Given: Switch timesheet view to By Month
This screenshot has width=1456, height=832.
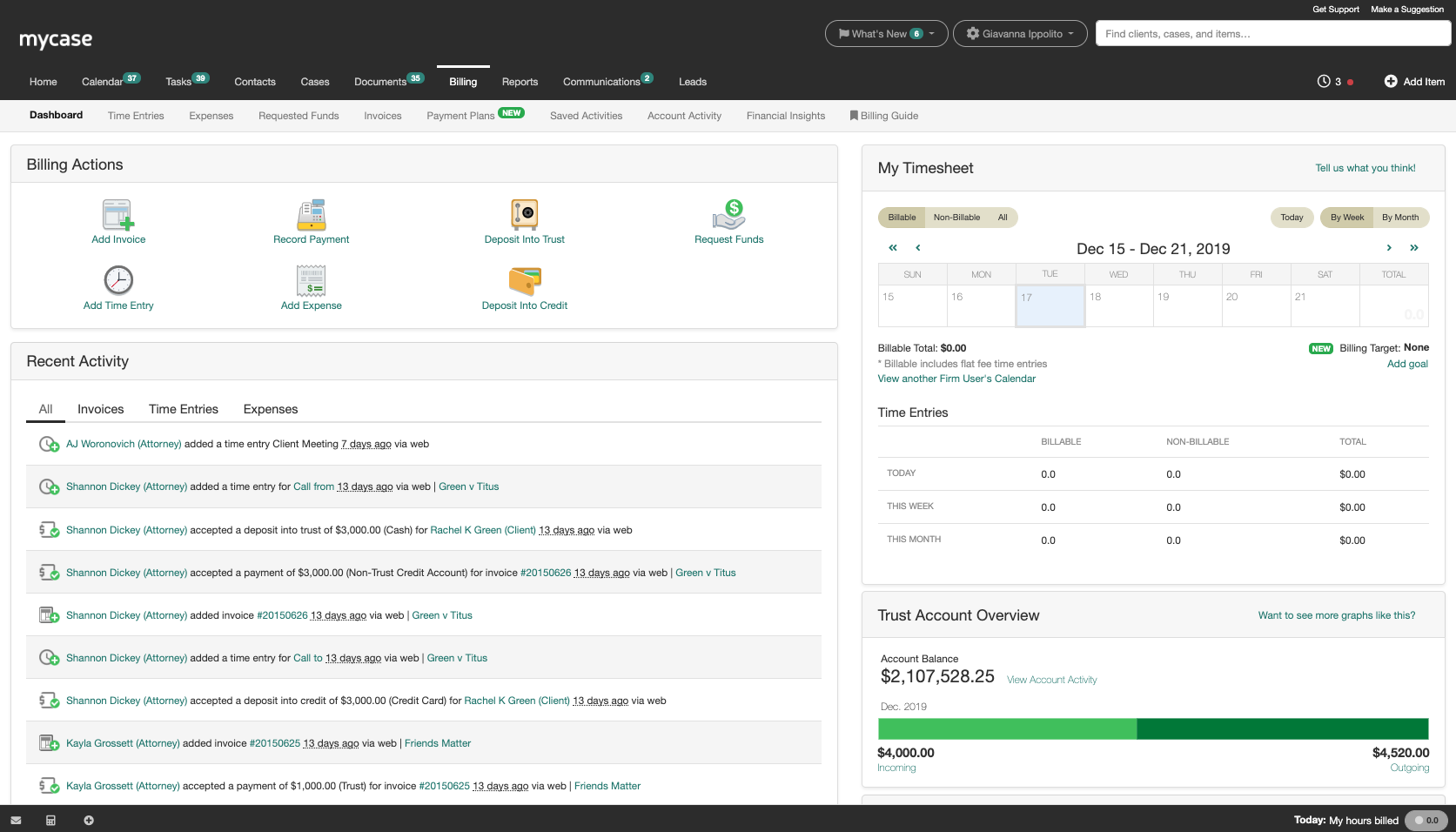Looking at the screenshot, I should (x=1399, y=218).
